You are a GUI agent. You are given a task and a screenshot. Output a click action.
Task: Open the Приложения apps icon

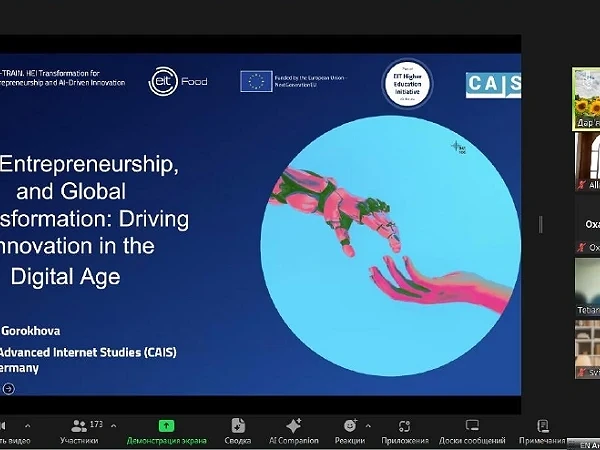(x=404, y=426)
